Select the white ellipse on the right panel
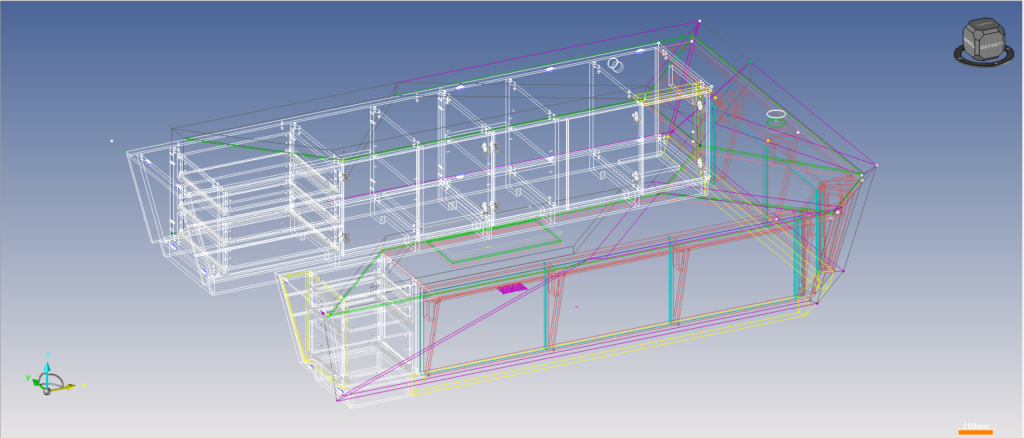The height and width of the screenshot is (438, 1024). 778,115
